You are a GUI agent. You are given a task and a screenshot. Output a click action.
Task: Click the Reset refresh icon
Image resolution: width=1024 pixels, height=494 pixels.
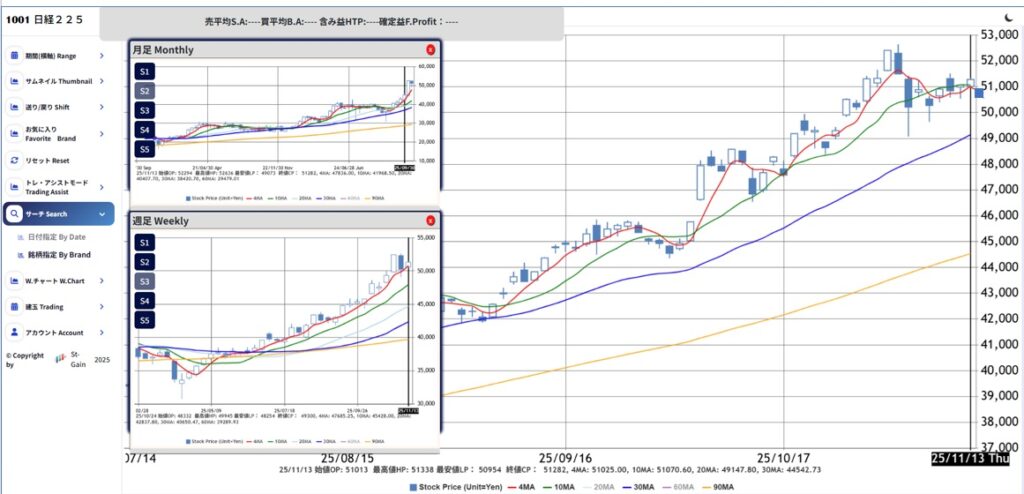coord(15,160)
